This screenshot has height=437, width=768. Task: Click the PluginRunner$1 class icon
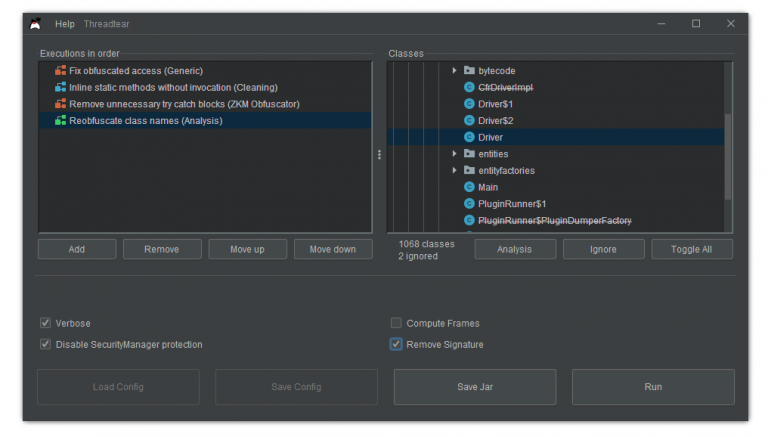[x=469, y=204]
